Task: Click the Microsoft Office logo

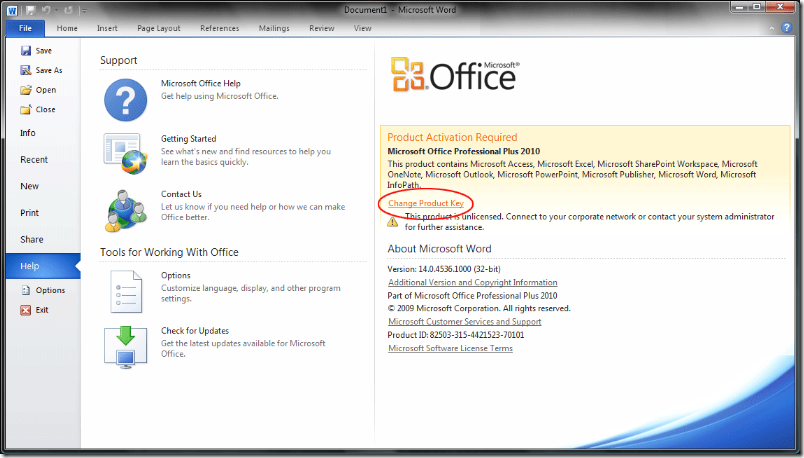Action: point(455,75)
